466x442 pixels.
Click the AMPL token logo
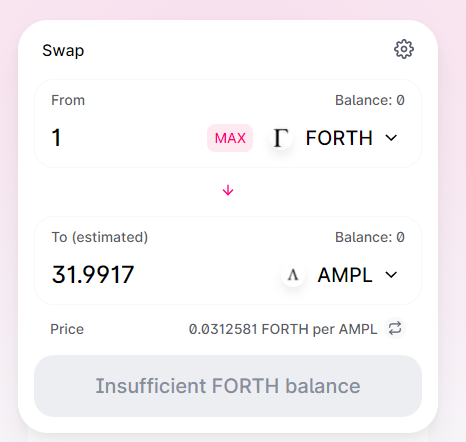click(293, 275)
